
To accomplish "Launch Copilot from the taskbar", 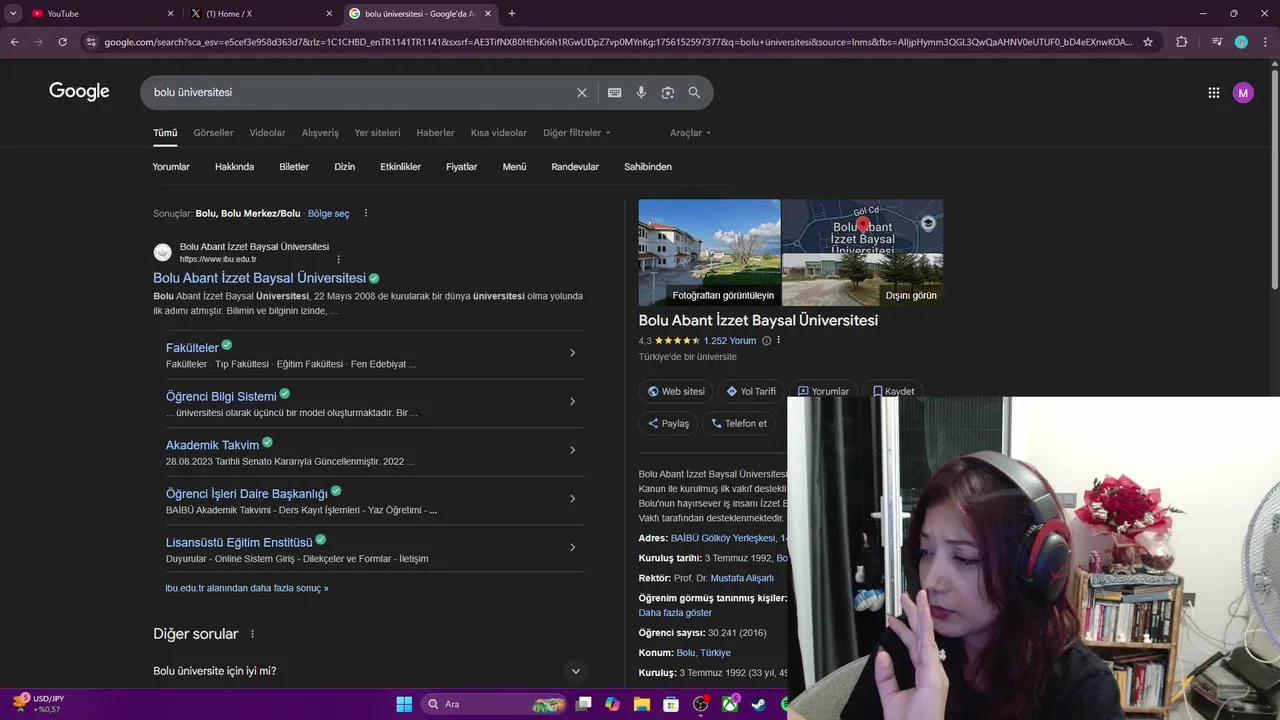I will tap(613, 704).
